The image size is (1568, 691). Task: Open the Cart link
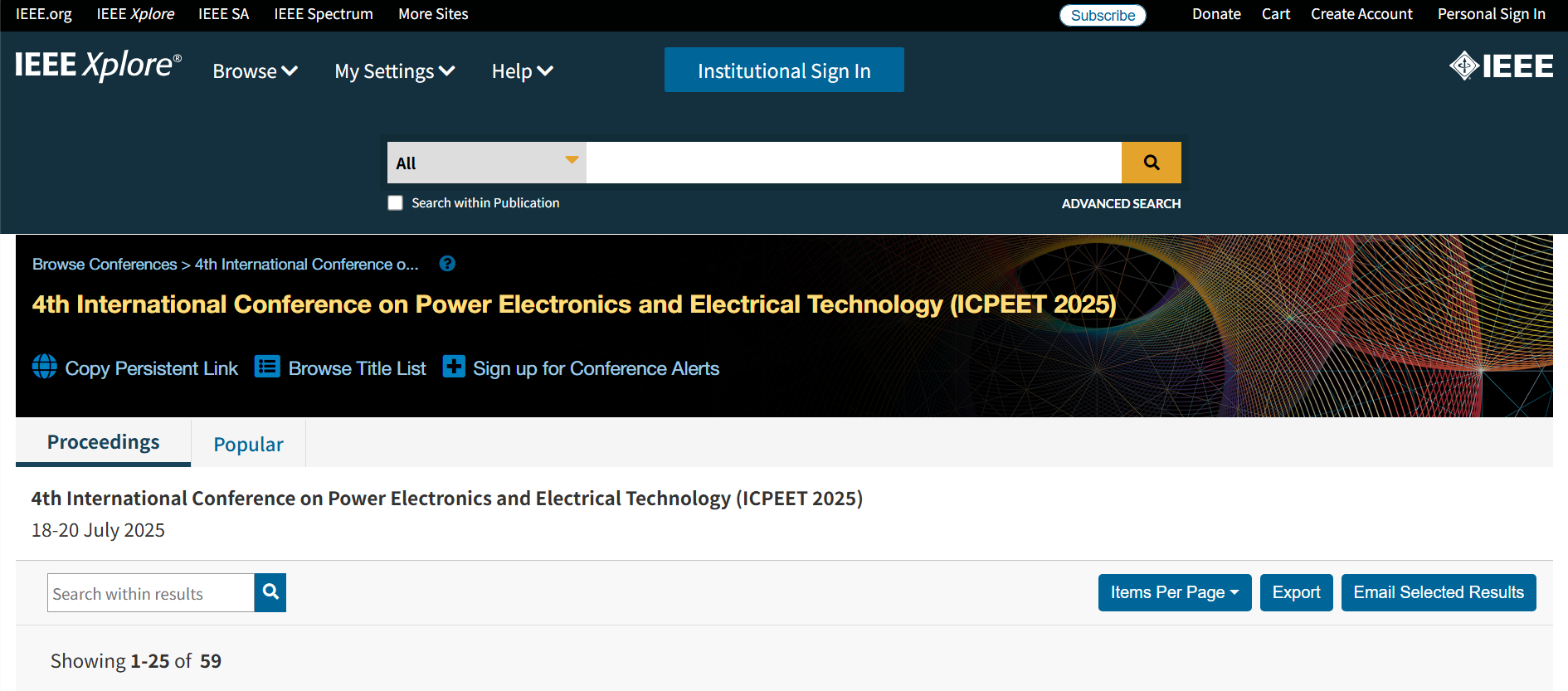1276,14
